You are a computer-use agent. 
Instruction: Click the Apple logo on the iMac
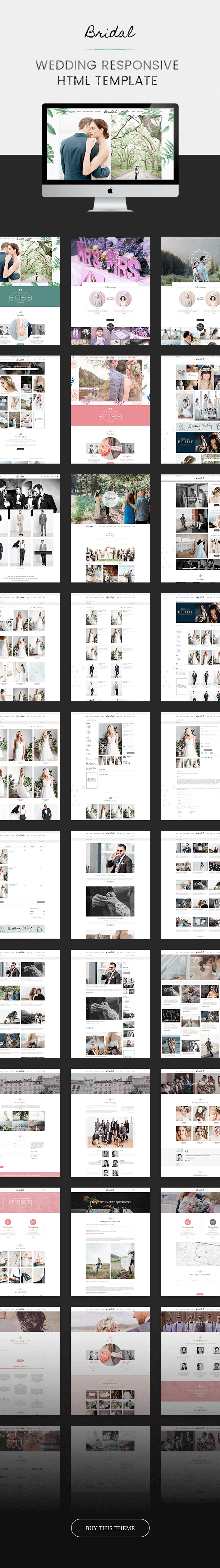pos(110,191)
